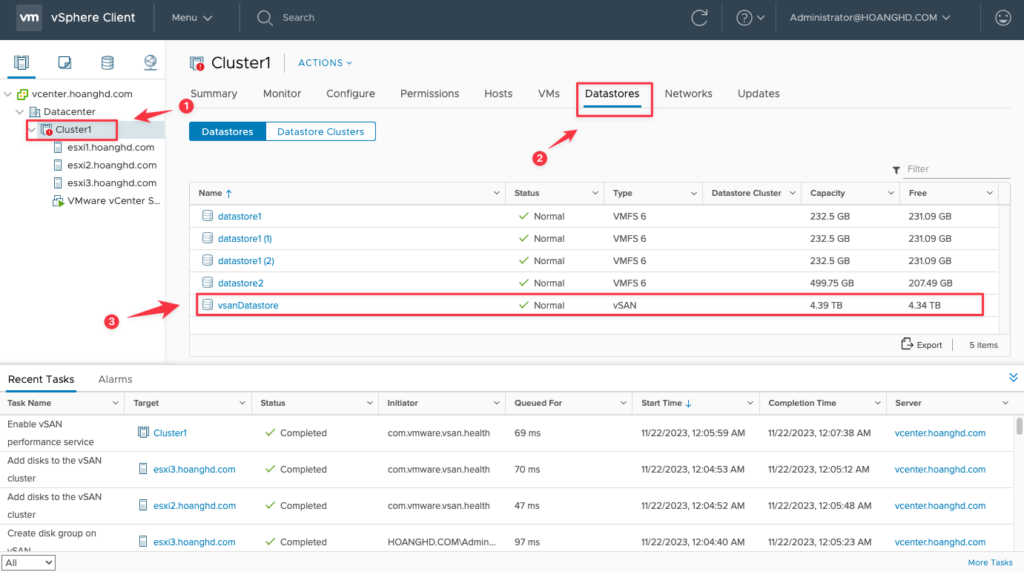Click cluster icon in Enable vSAN task row

coord(143,432)
